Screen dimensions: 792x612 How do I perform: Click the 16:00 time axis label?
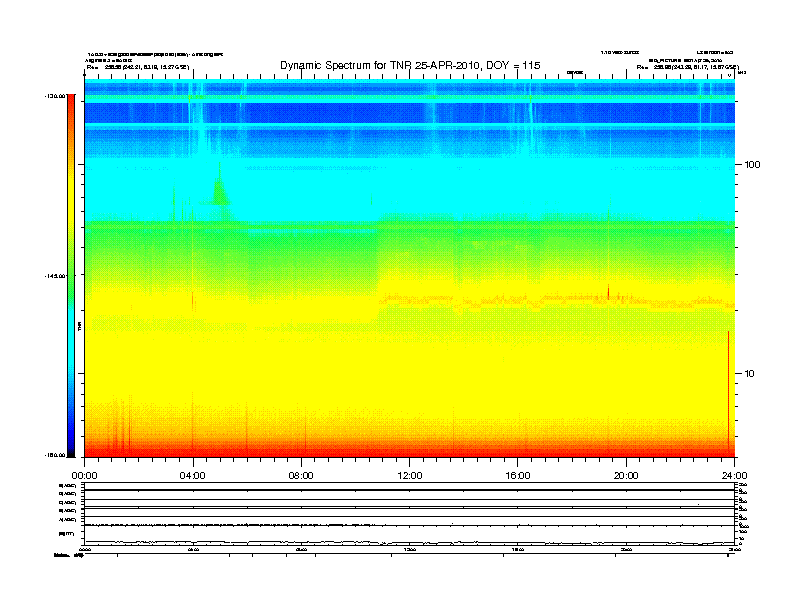[518, 476]
